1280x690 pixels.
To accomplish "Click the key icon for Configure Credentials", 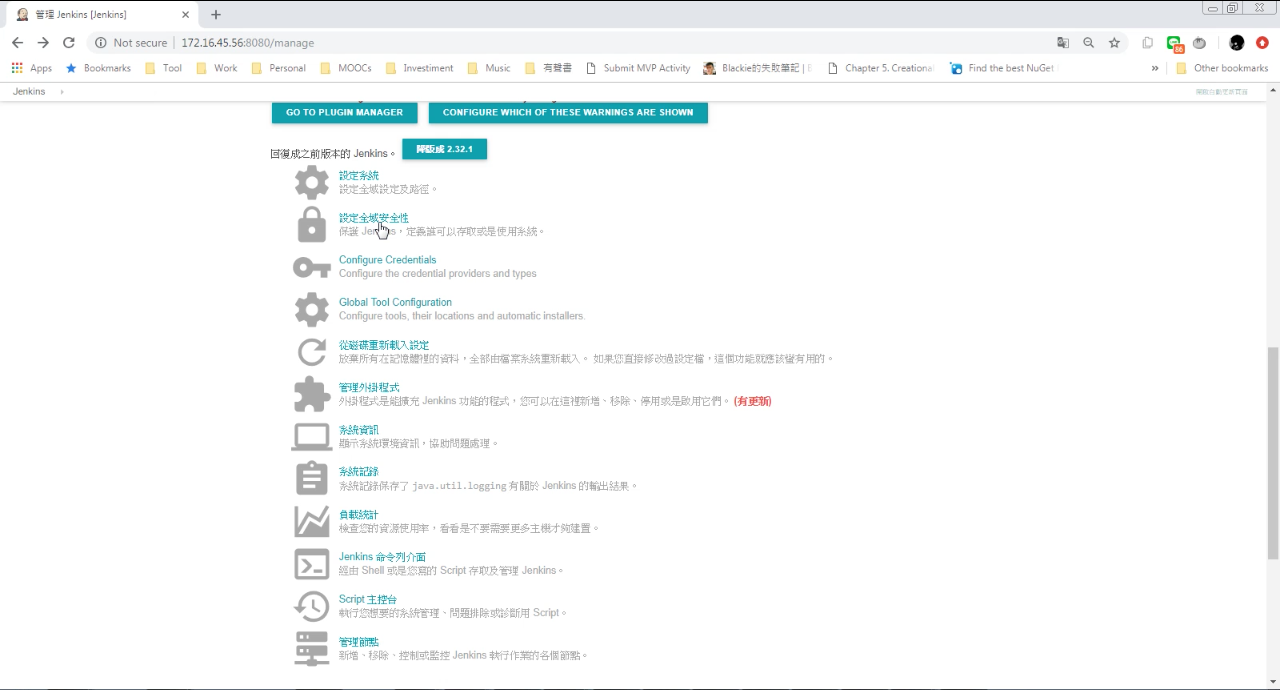I will [x=312, y=268].
